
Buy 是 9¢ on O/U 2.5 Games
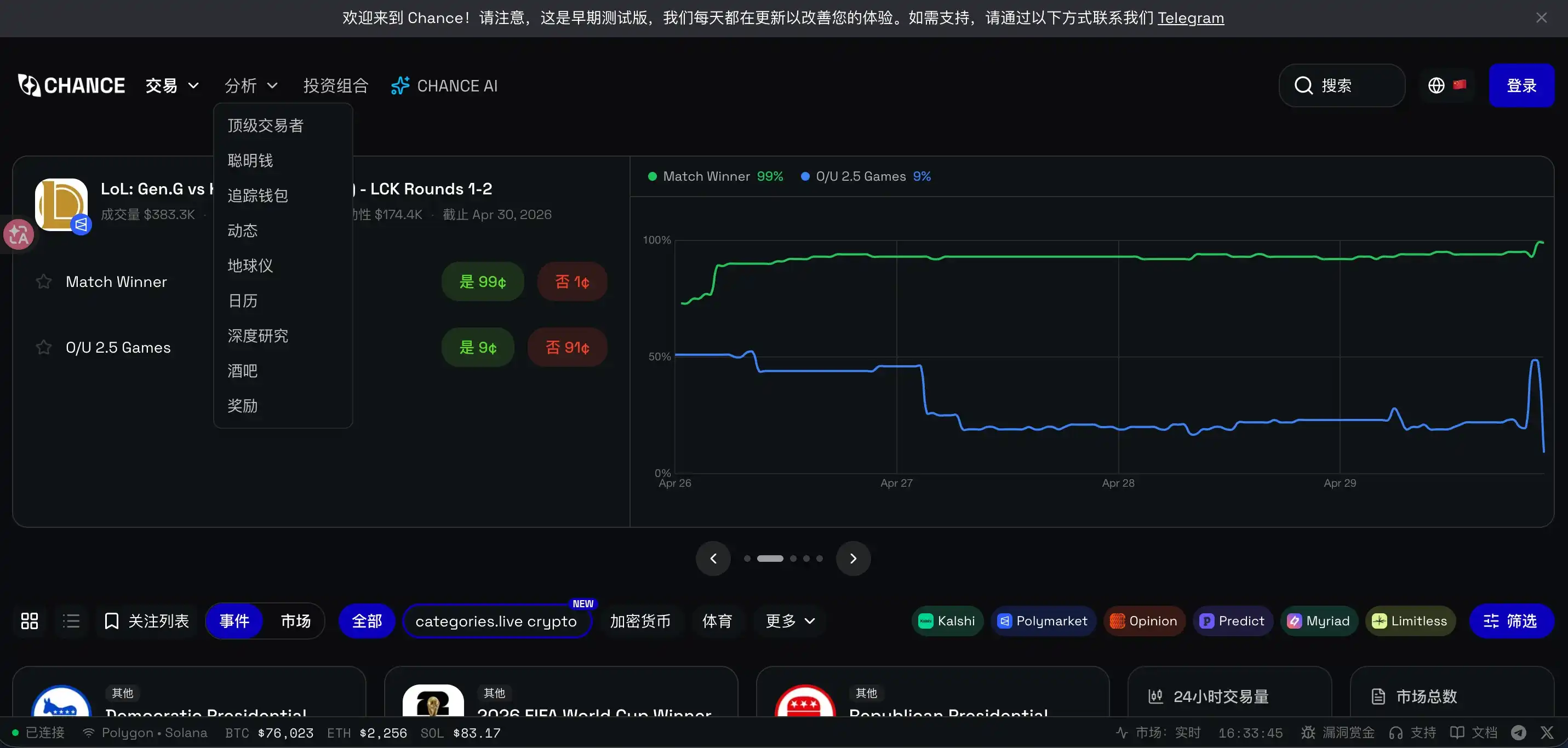click(x=478, y=348)
